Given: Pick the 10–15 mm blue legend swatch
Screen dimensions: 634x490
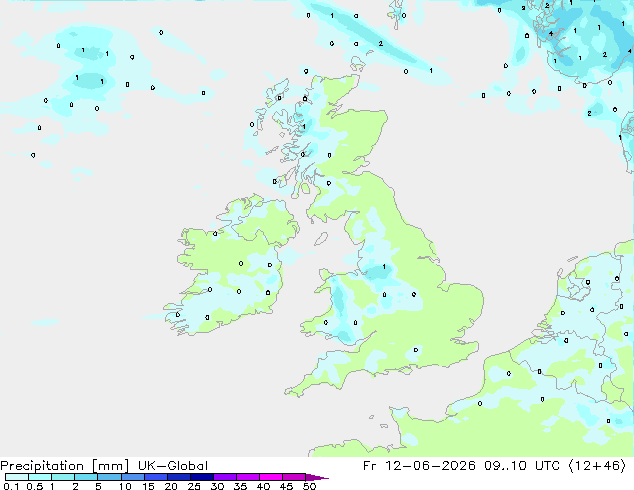Looking at the screenshot, I should (132, 477).
